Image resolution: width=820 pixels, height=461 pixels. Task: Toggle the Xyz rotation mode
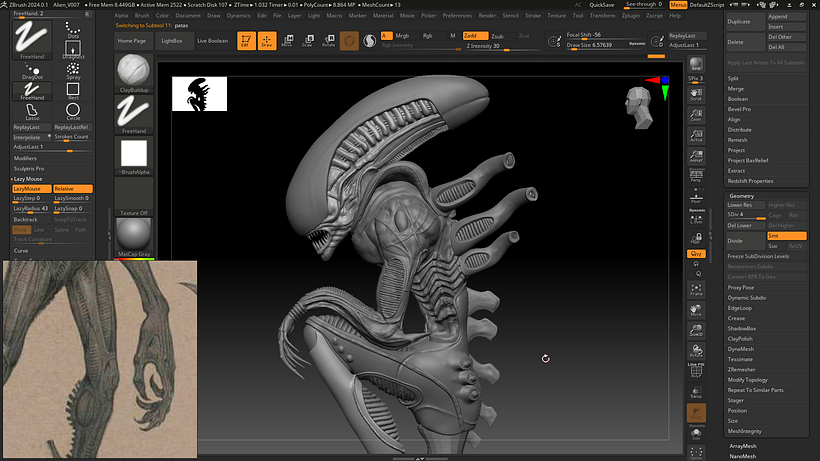696,253
